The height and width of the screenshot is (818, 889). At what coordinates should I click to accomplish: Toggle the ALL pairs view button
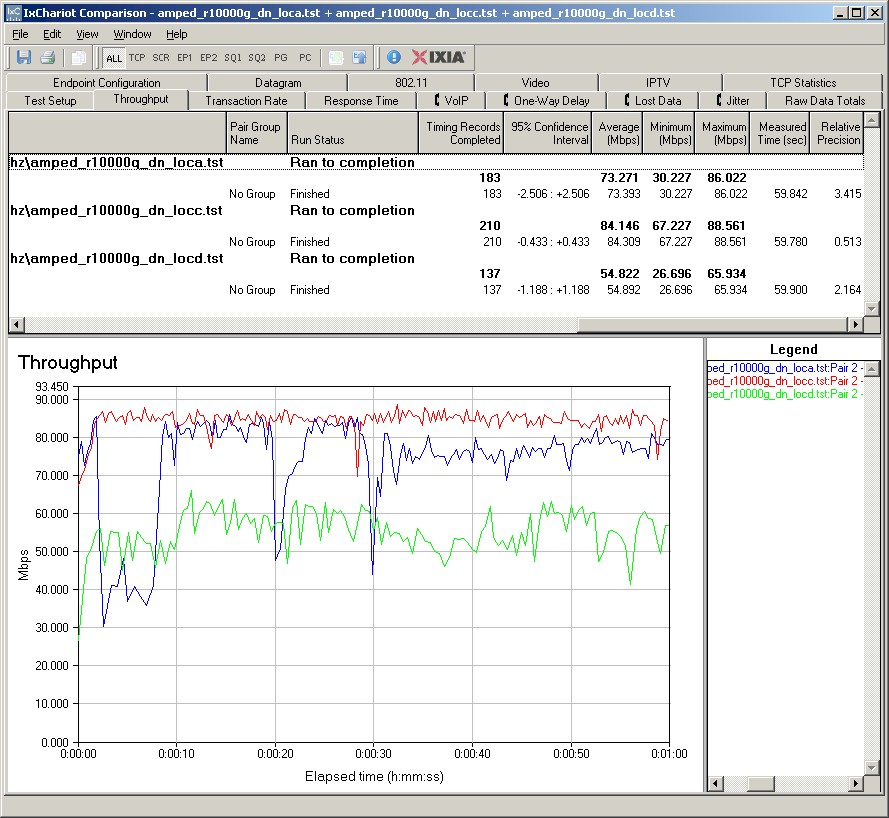coord(114,58)
